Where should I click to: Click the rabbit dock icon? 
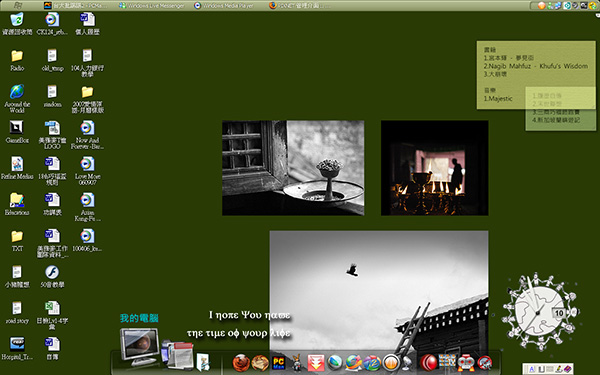pyautogui.click(x=297, y=362)
